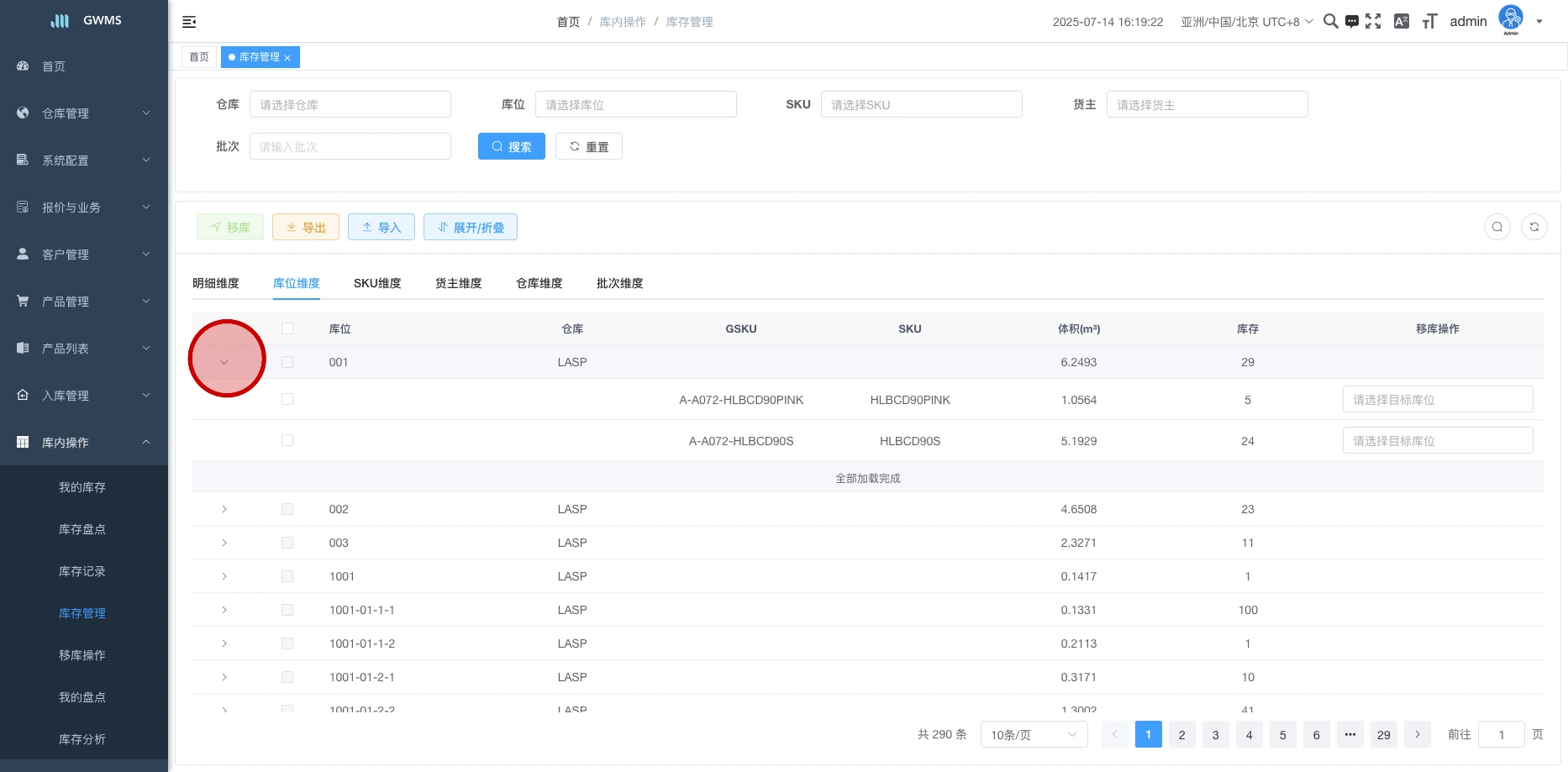Viewport: 1568px width, 772px height.
Task: Expand the row for location 003
Action: point(224,543)
